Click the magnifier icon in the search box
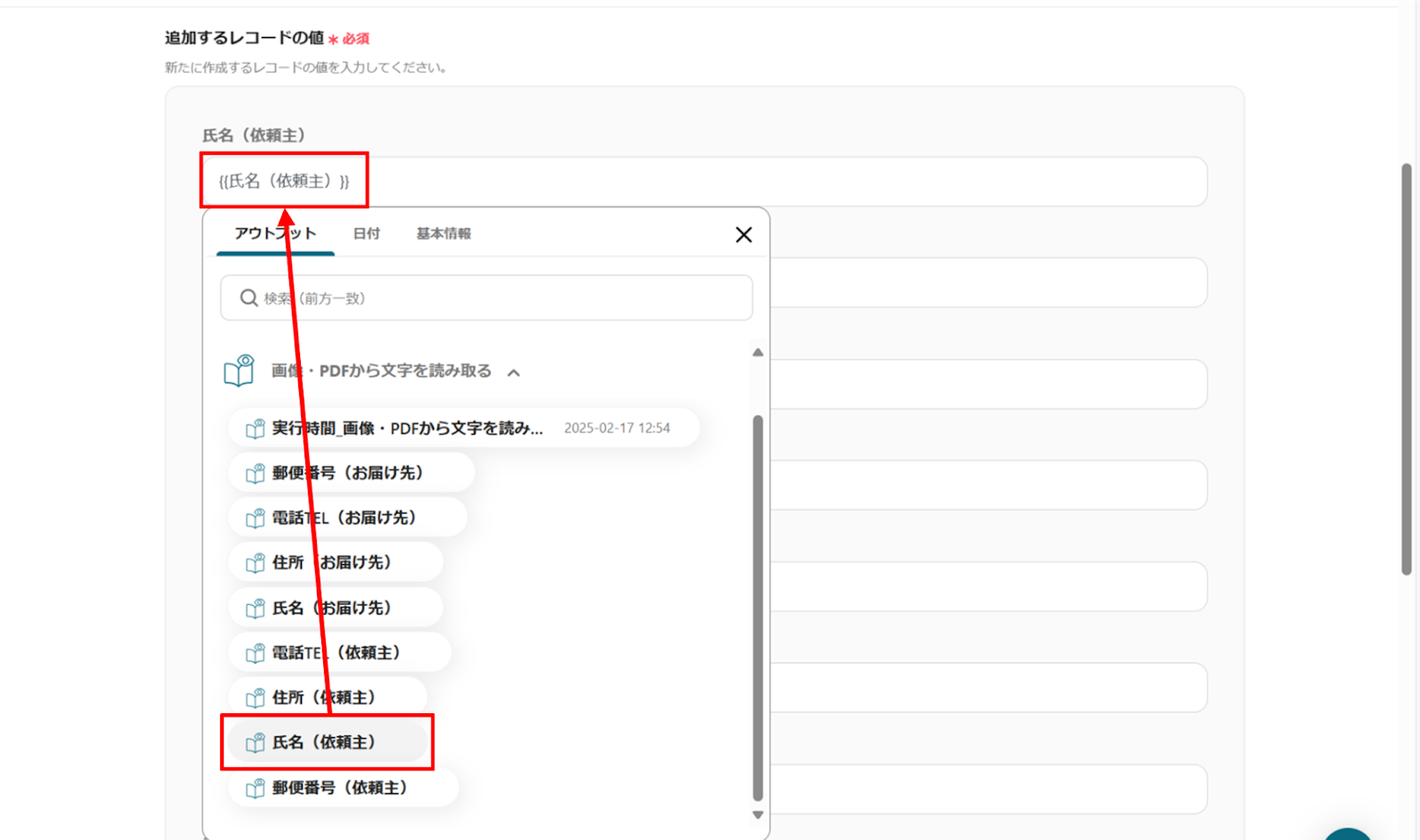The height and width of the screenshot is (840, 1420). pyautogui.click(x=249, y=298)
